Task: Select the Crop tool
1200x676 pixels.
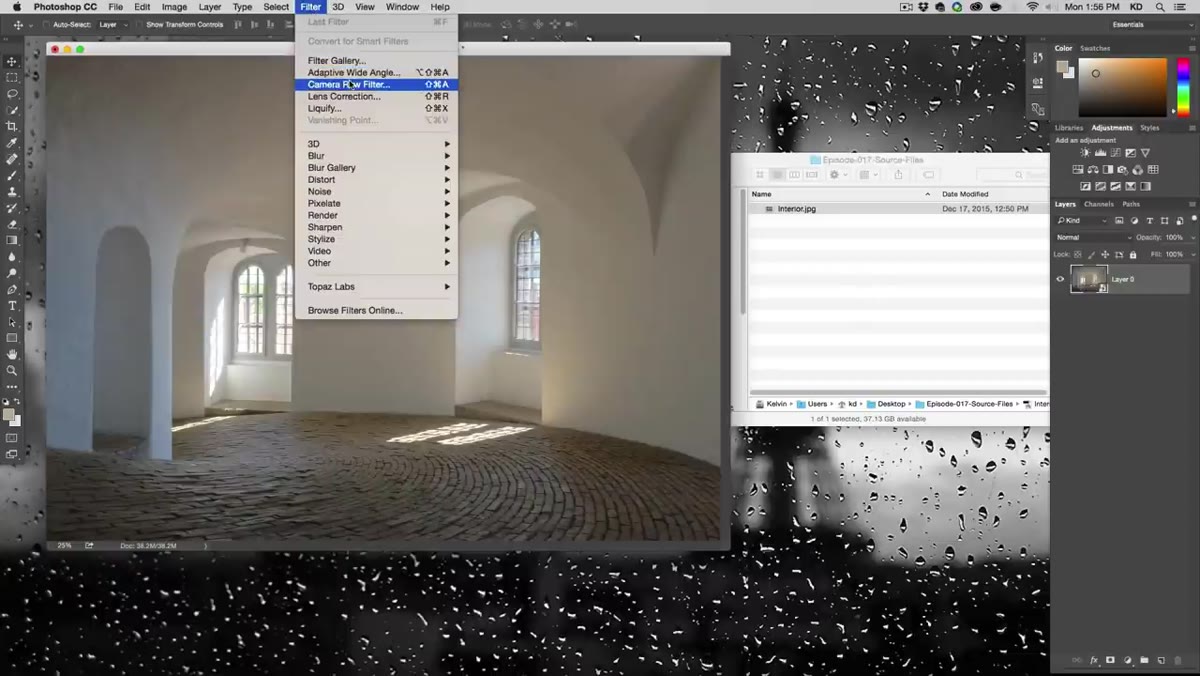Action: pos(13,126)
